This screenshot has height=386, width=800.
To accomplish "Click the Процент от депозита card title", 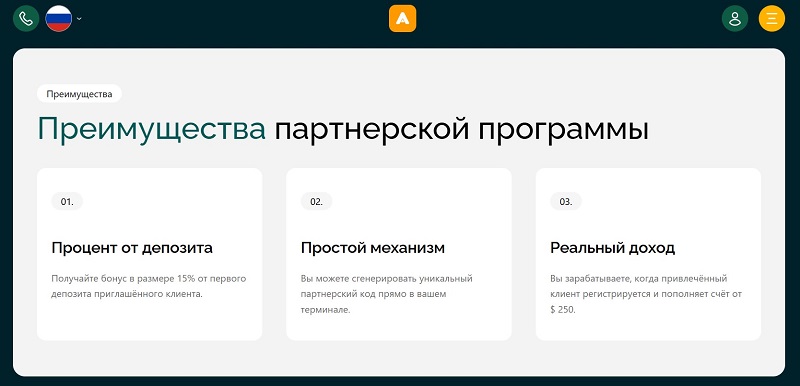I will point(132,248).
